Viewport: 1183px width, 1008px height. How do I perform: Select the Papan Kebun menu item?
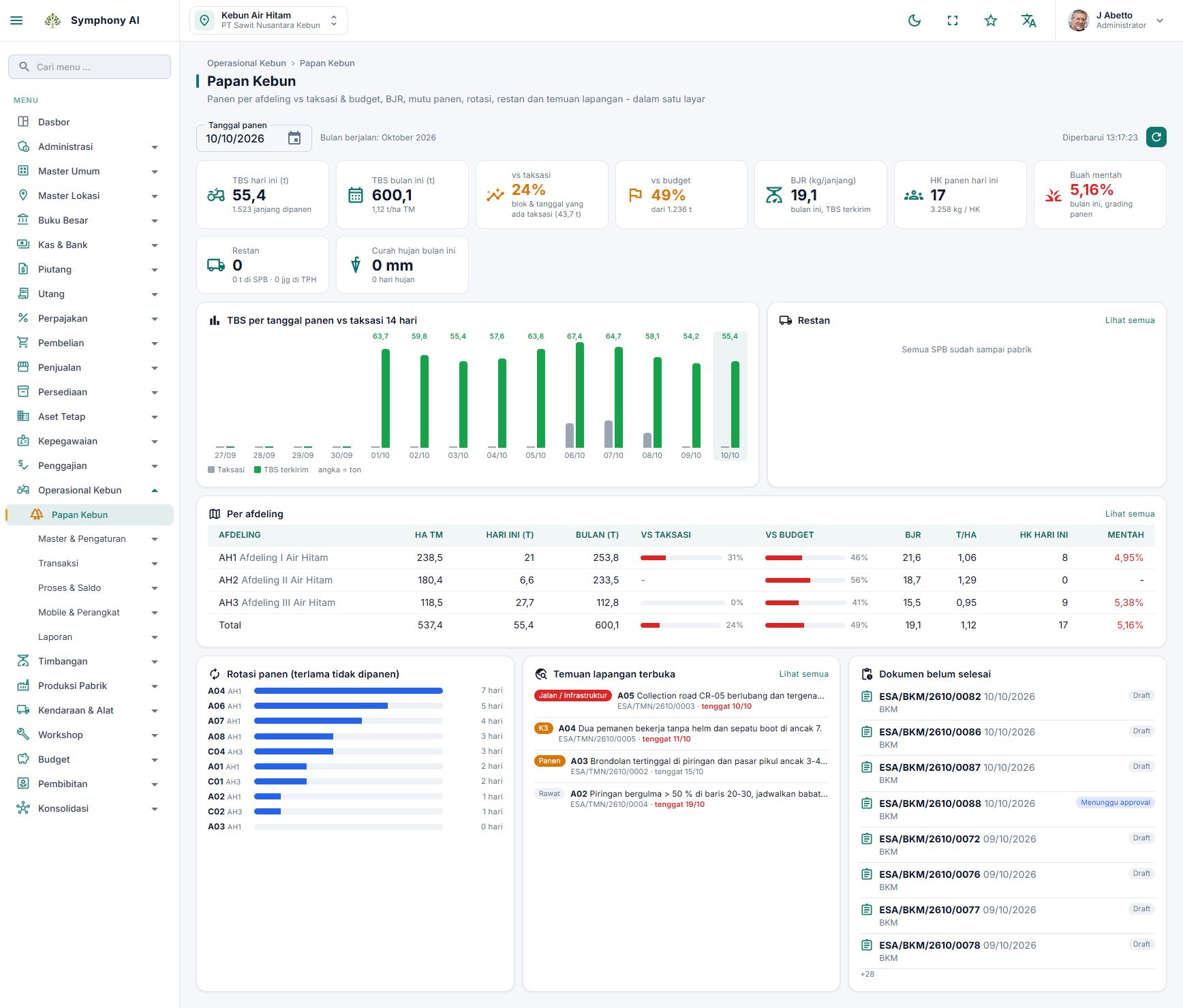click(89, 515)
